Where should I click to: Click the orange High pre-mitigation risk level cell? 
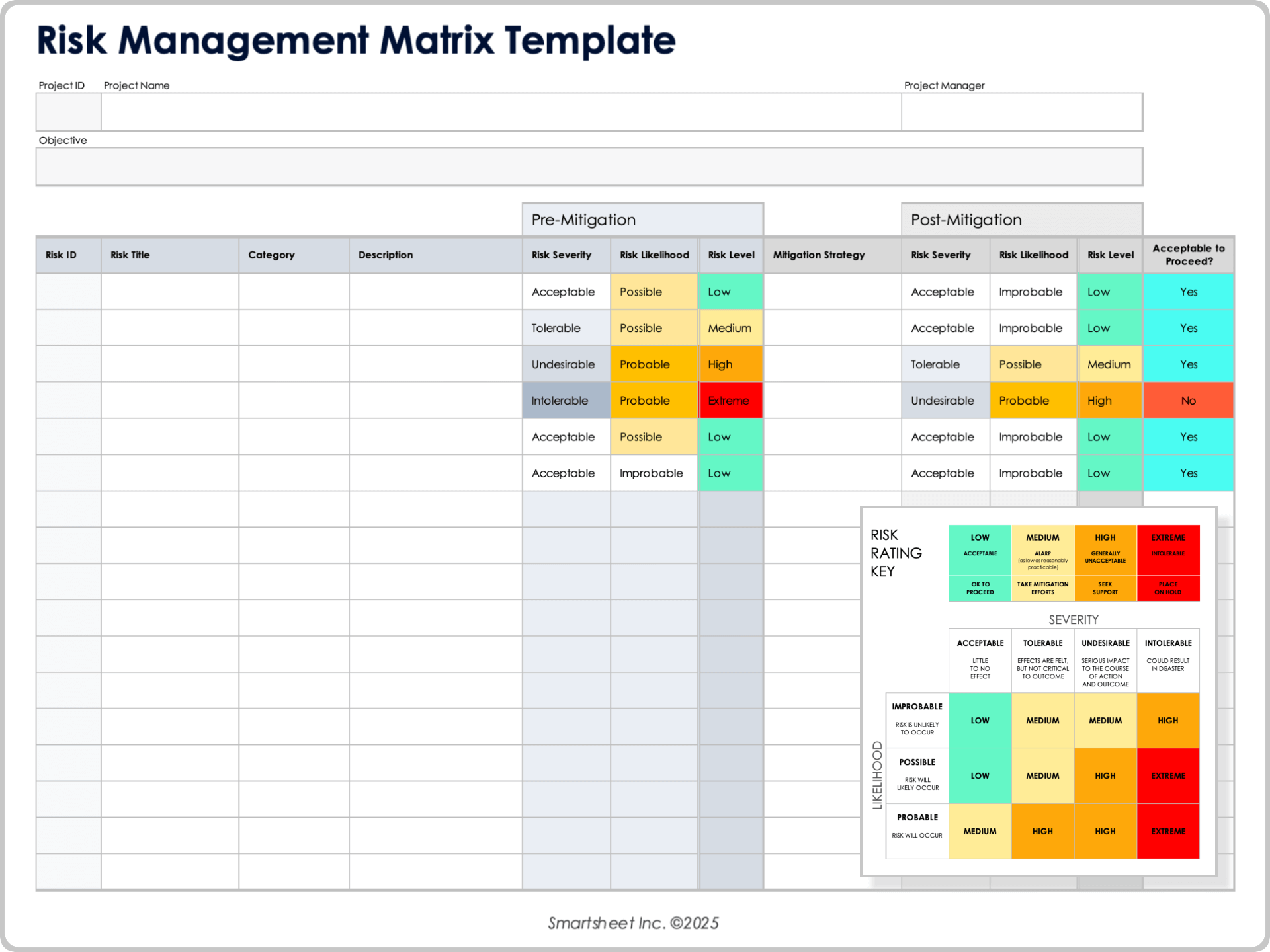click(x=730, y=364)
